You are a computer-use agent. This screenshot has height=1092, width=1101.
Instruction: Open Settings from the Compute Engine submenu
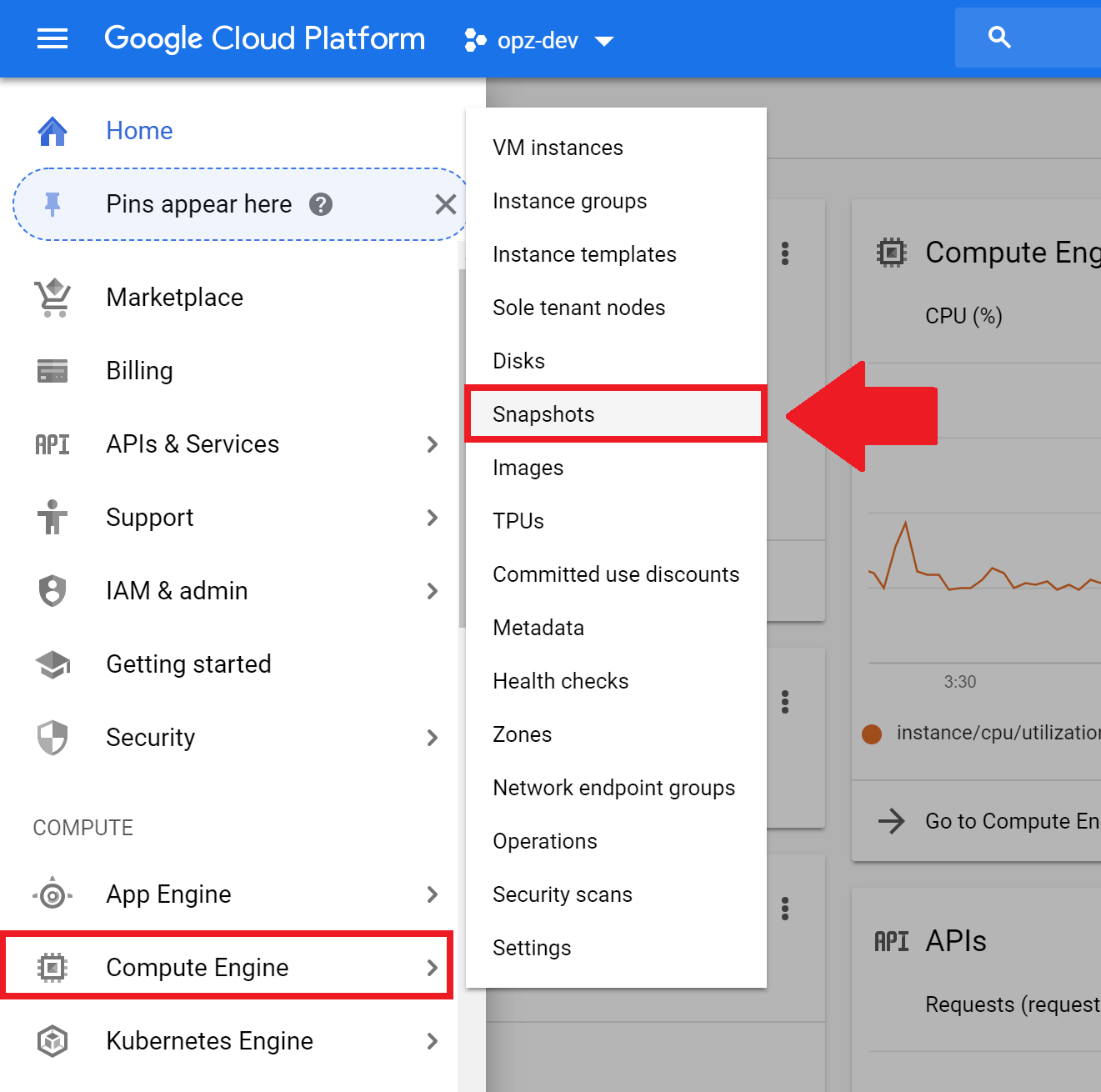pos(616,948)
